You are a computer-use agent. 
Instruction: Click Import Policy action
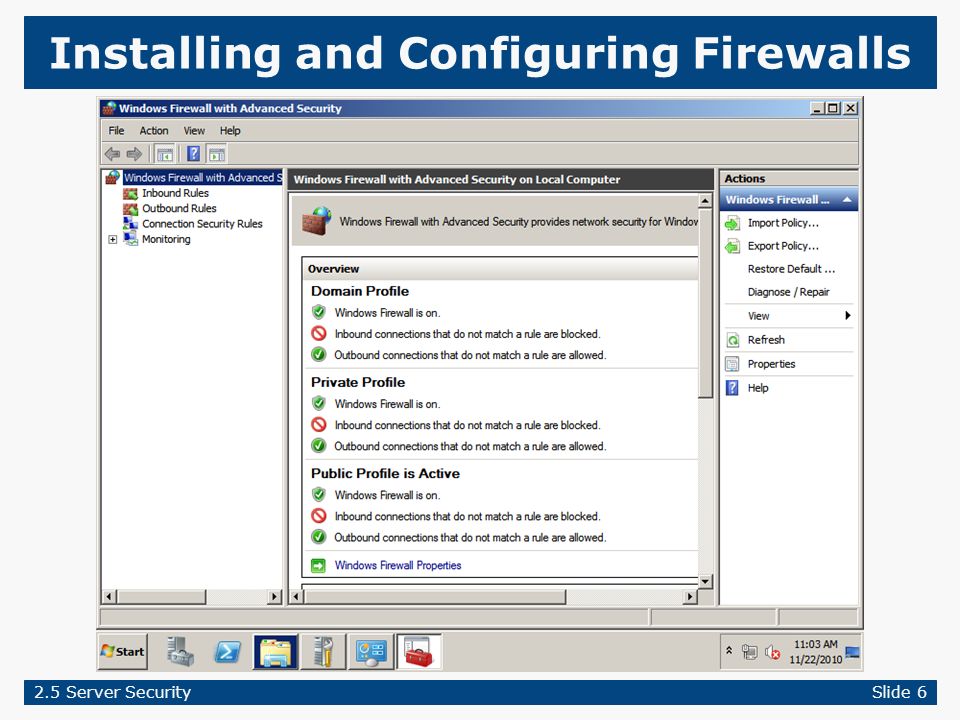(x=783, y=223)
